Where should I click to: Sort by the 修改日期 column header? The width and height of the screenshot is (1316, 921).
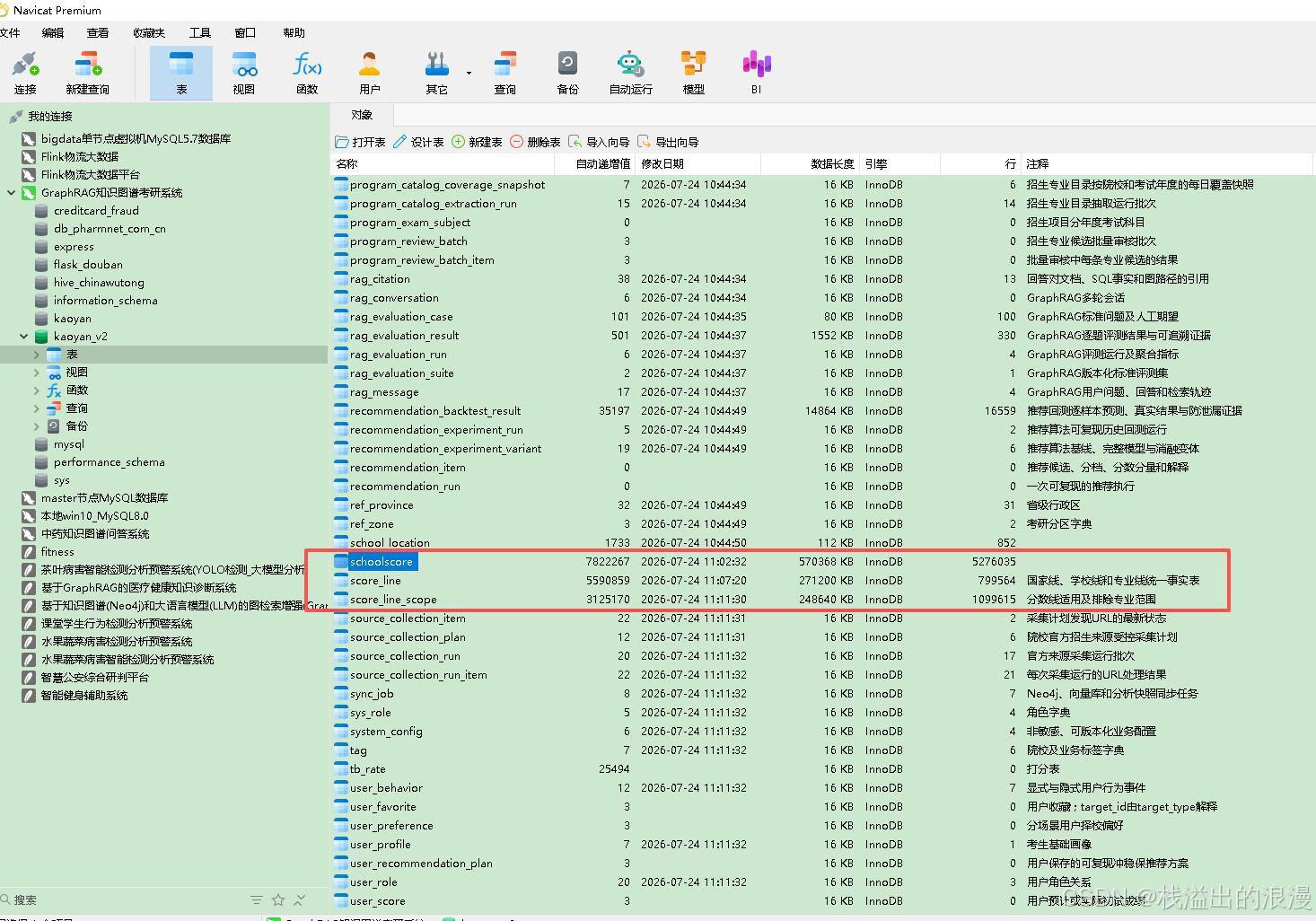[x=698, y=164]
